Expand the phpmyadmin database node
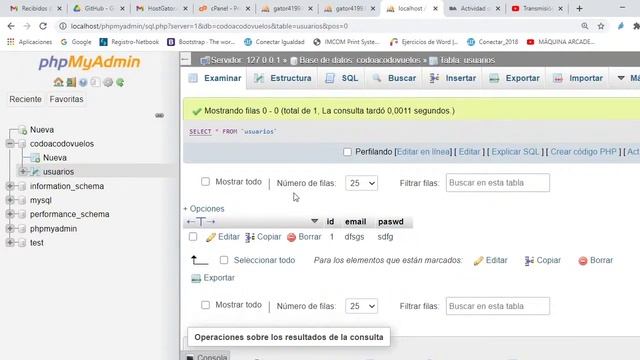This screenshot has height=360, width=640. 10,229
